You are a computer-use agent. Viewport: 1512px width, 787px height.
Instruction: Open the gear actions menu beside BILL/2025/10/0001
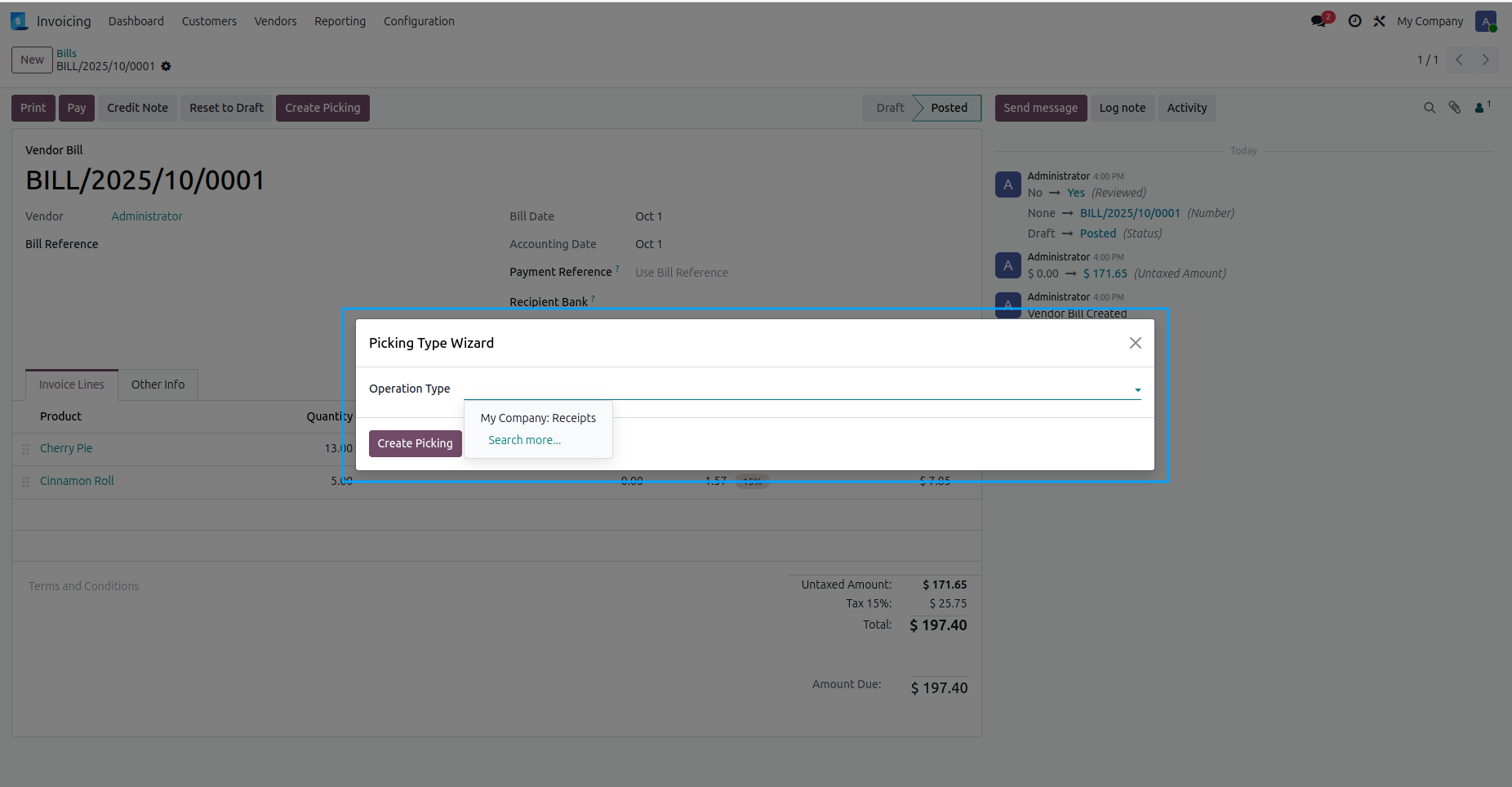click(167, 66)
